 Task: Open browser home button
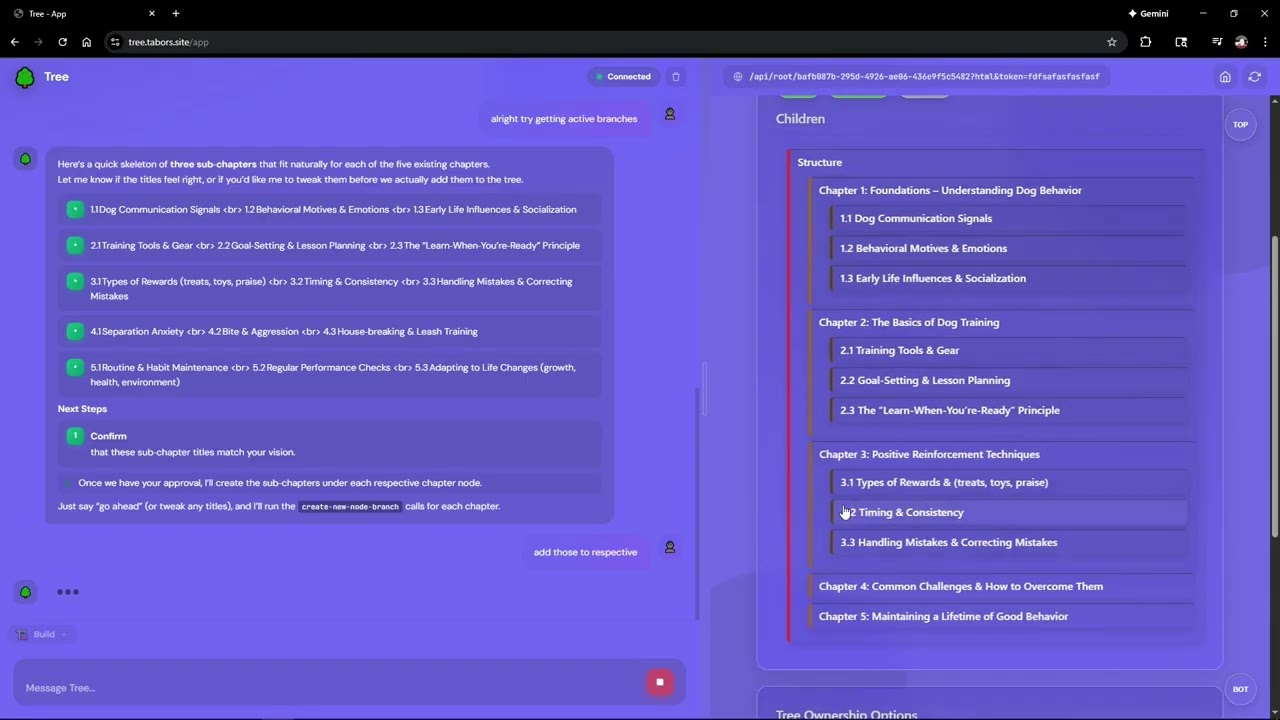point(87,42)
